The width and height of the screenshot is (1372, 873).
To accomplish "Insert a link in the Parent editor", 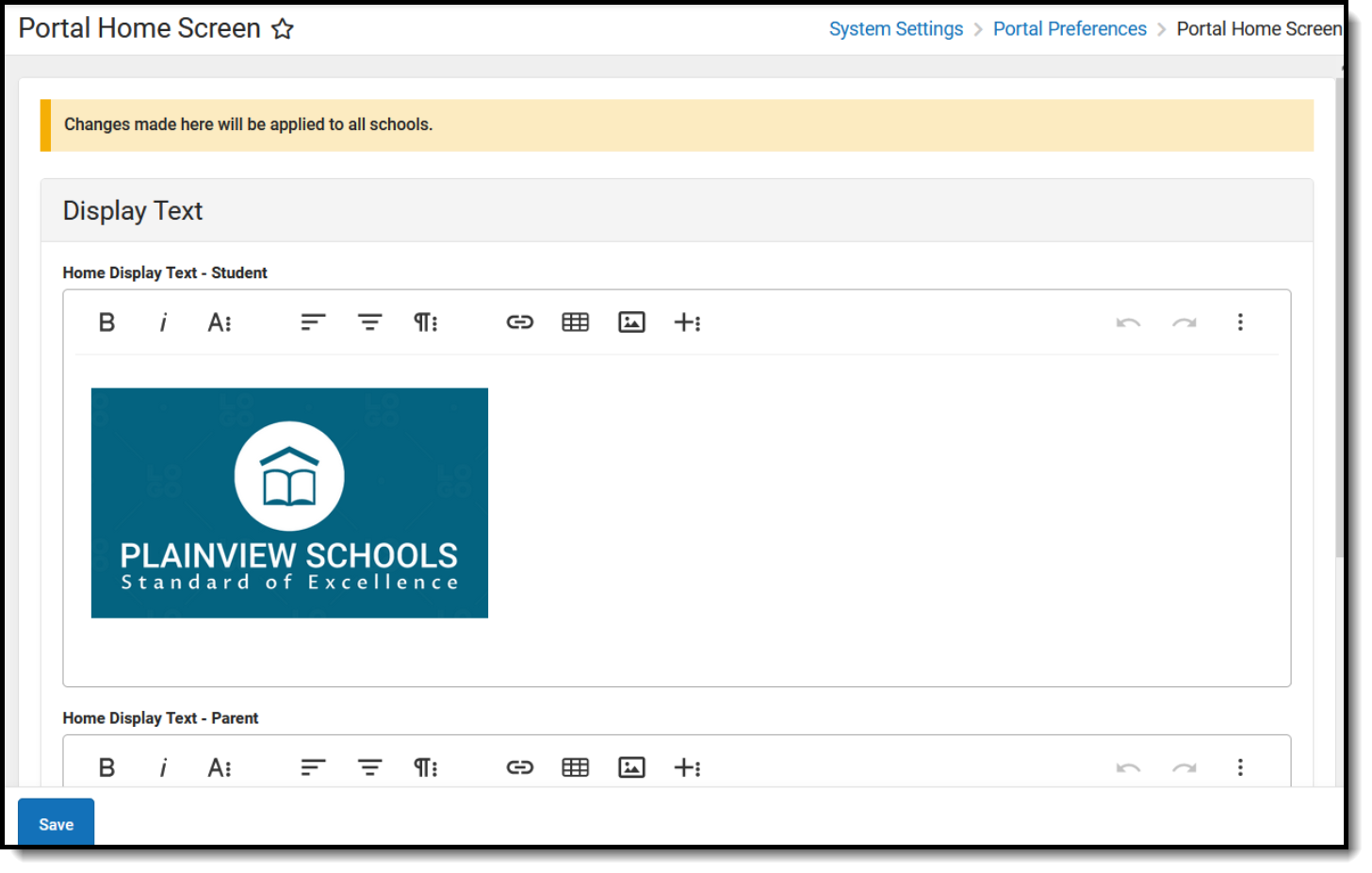I will click(x=520, y=767).
